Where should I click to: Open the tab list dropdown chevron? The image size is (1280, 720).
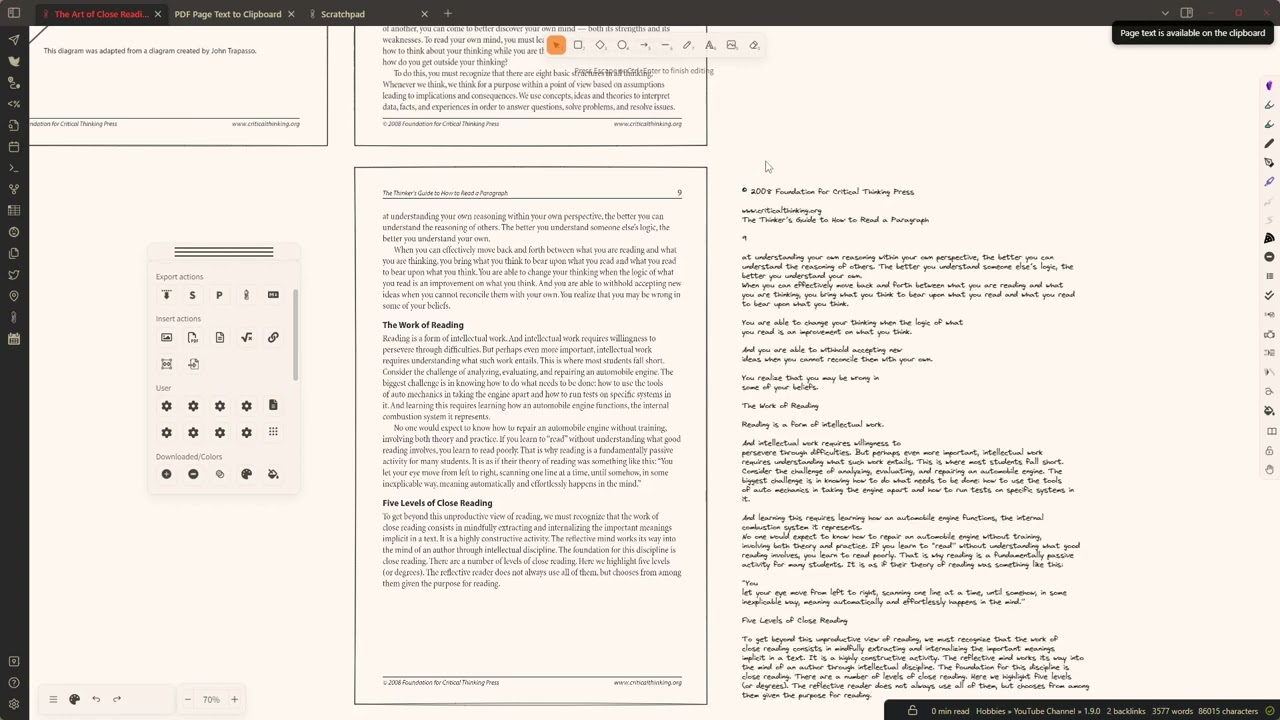coord(1165,13)
